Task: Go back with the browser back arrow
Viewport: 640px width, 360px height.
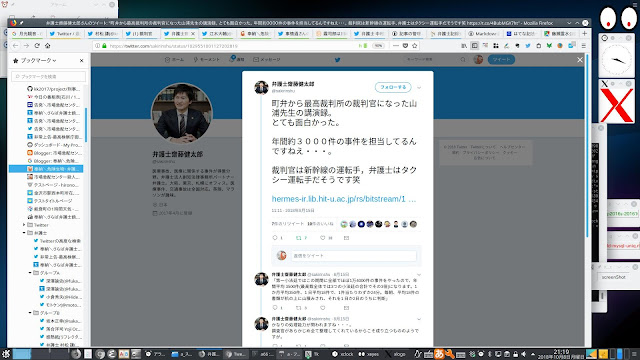Action: (16, 46)
